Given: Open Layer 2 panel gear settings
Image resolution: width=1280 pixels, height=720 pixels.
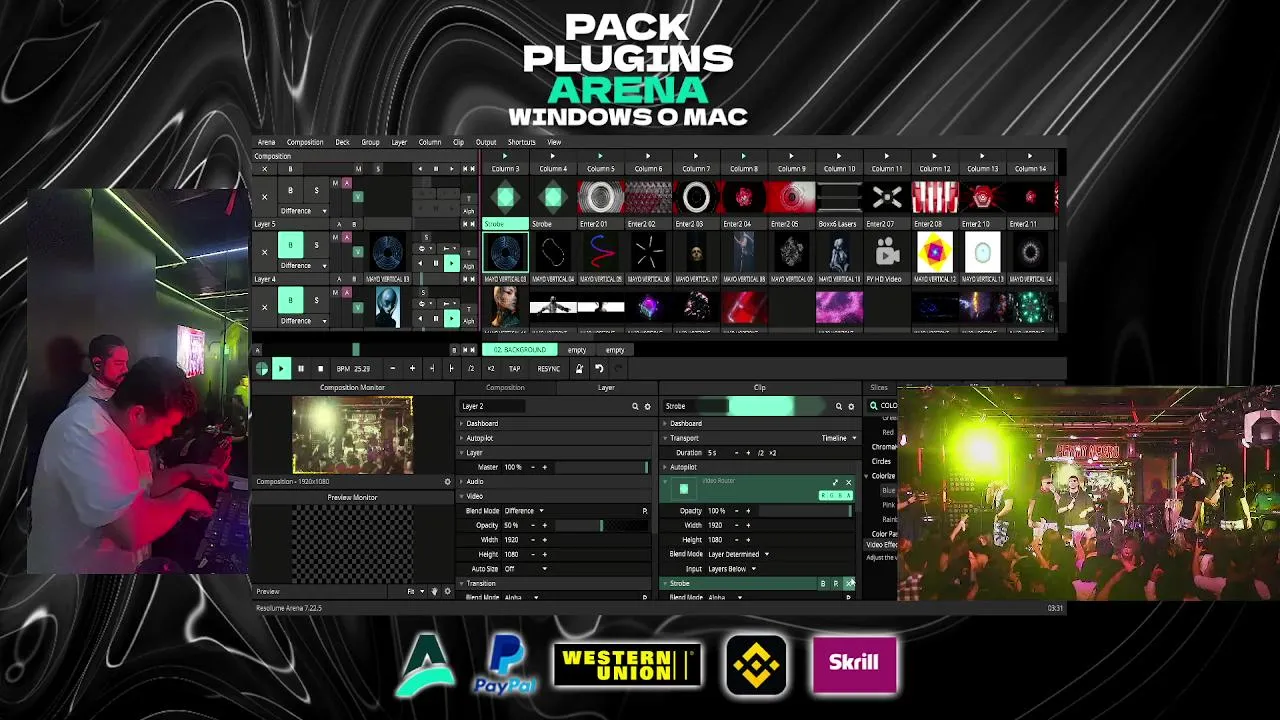Looking at the screenshot, I should [x=647, y=406].
